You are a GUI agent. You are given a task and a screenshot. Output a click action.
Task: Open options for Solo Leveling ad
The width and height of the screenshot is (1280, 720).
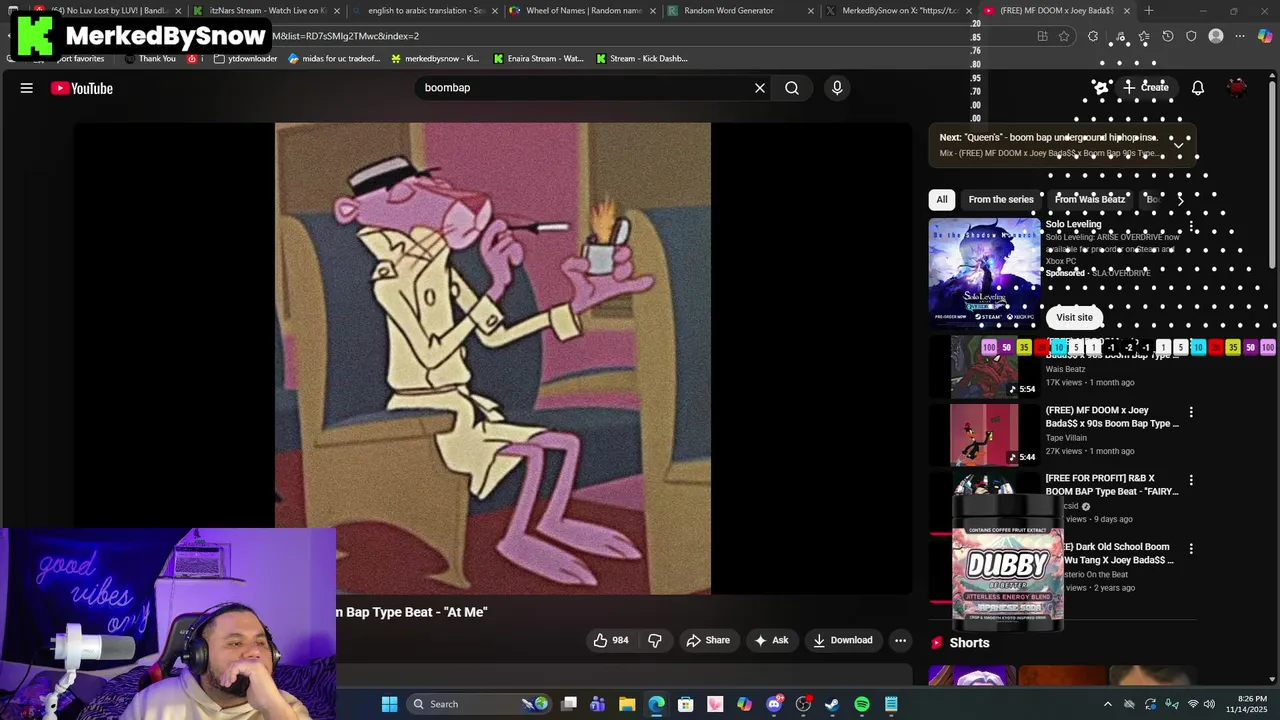click(1190, 225)
